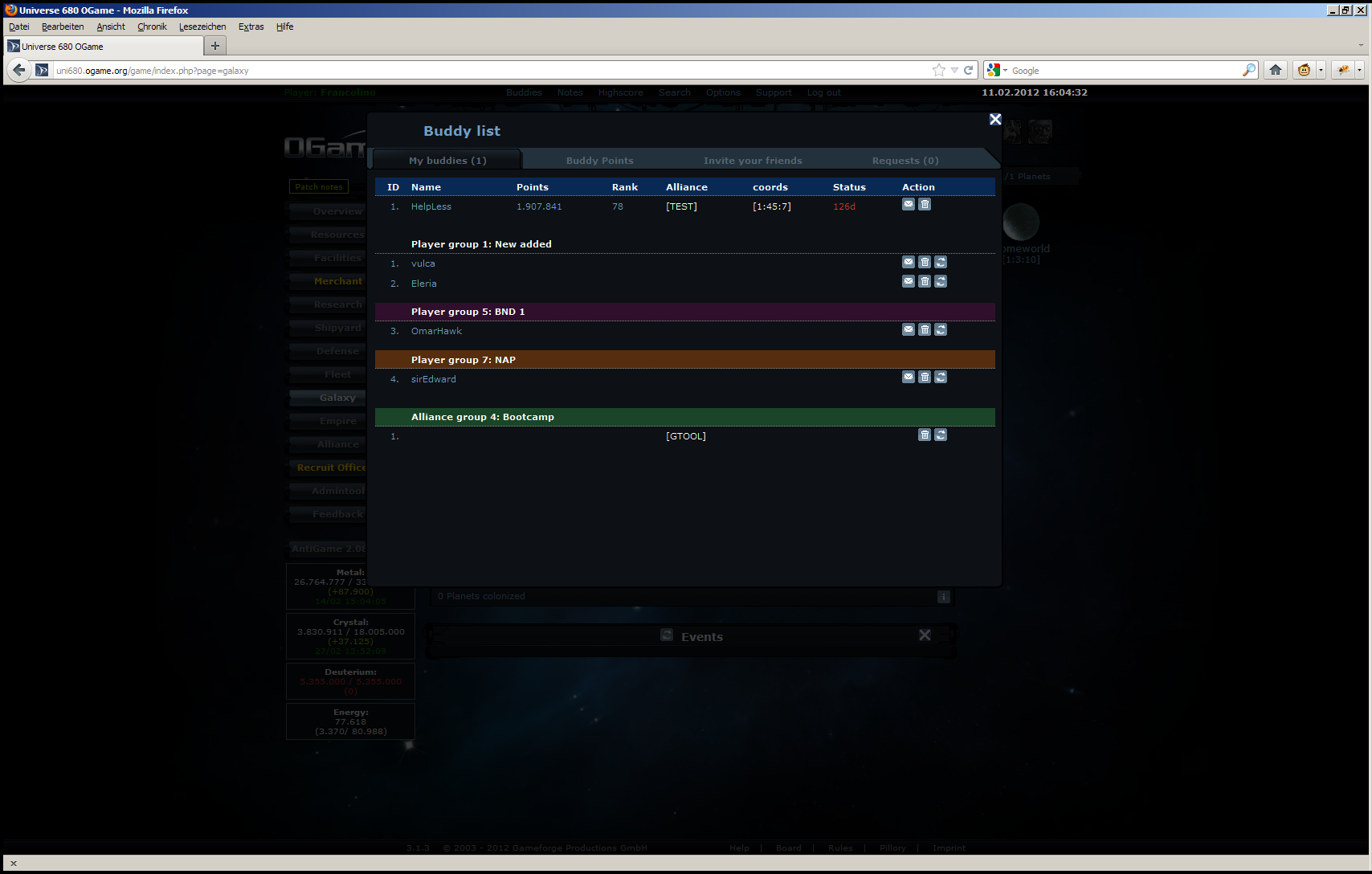1372x874 pixels.
Task: Open the list-all-tabs dropdown
Action: point(1361,46)
